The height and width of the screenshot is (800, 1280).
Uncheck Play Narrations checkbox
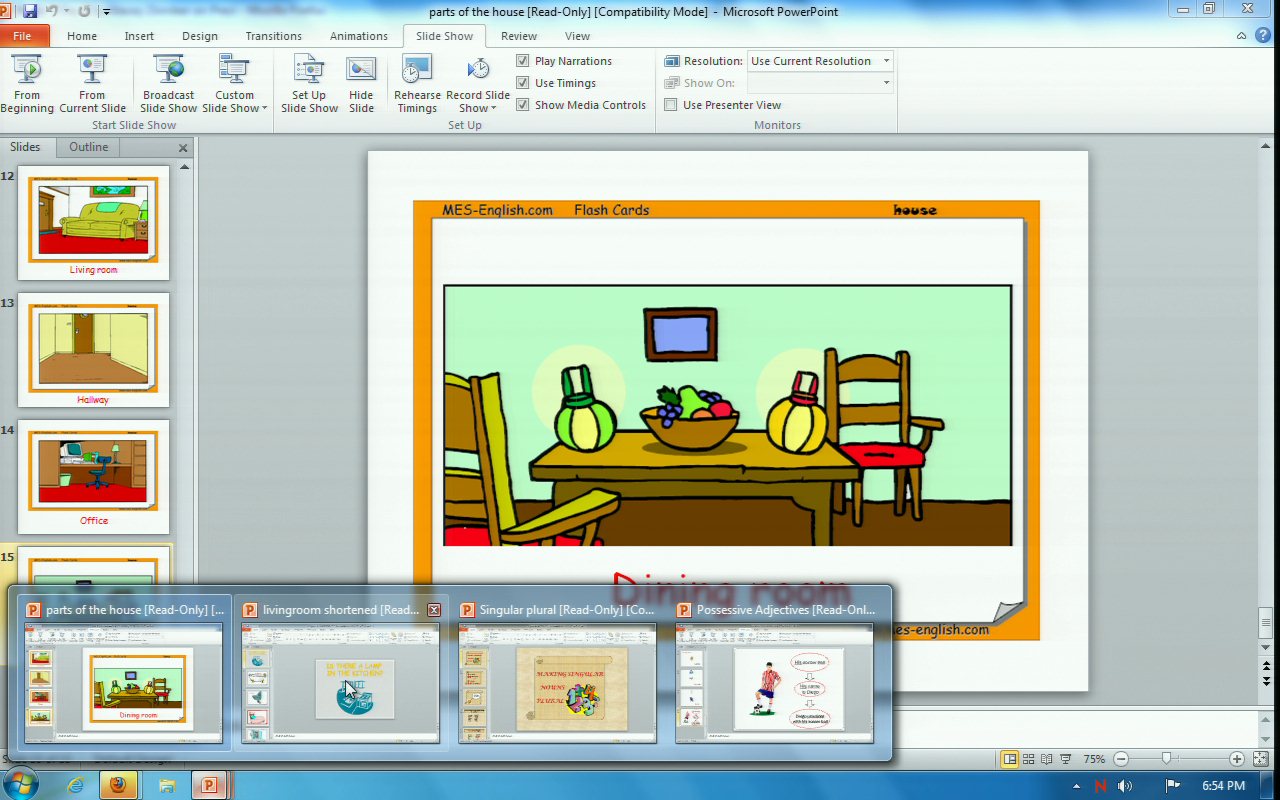coord(523,61)
